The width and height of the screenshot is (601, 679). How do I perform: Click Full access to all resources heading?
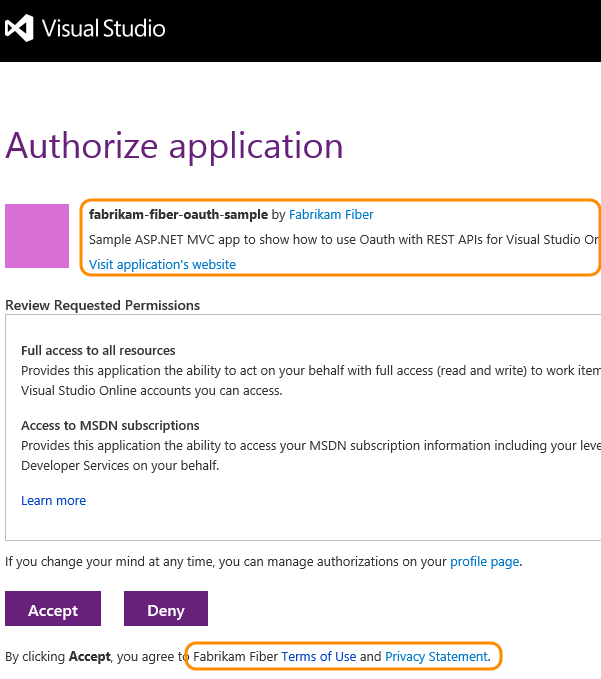point(98,350)
